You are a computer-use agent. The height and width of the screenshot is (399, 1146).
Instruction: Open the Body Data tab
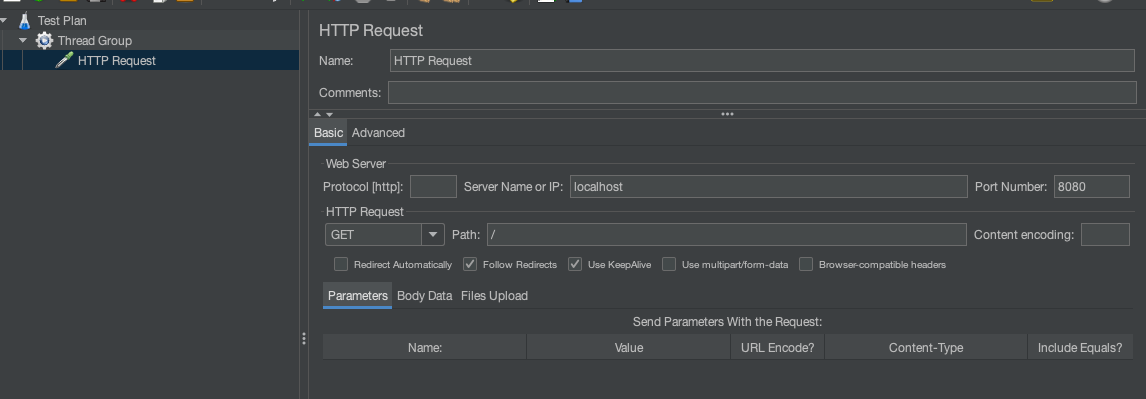425,296
